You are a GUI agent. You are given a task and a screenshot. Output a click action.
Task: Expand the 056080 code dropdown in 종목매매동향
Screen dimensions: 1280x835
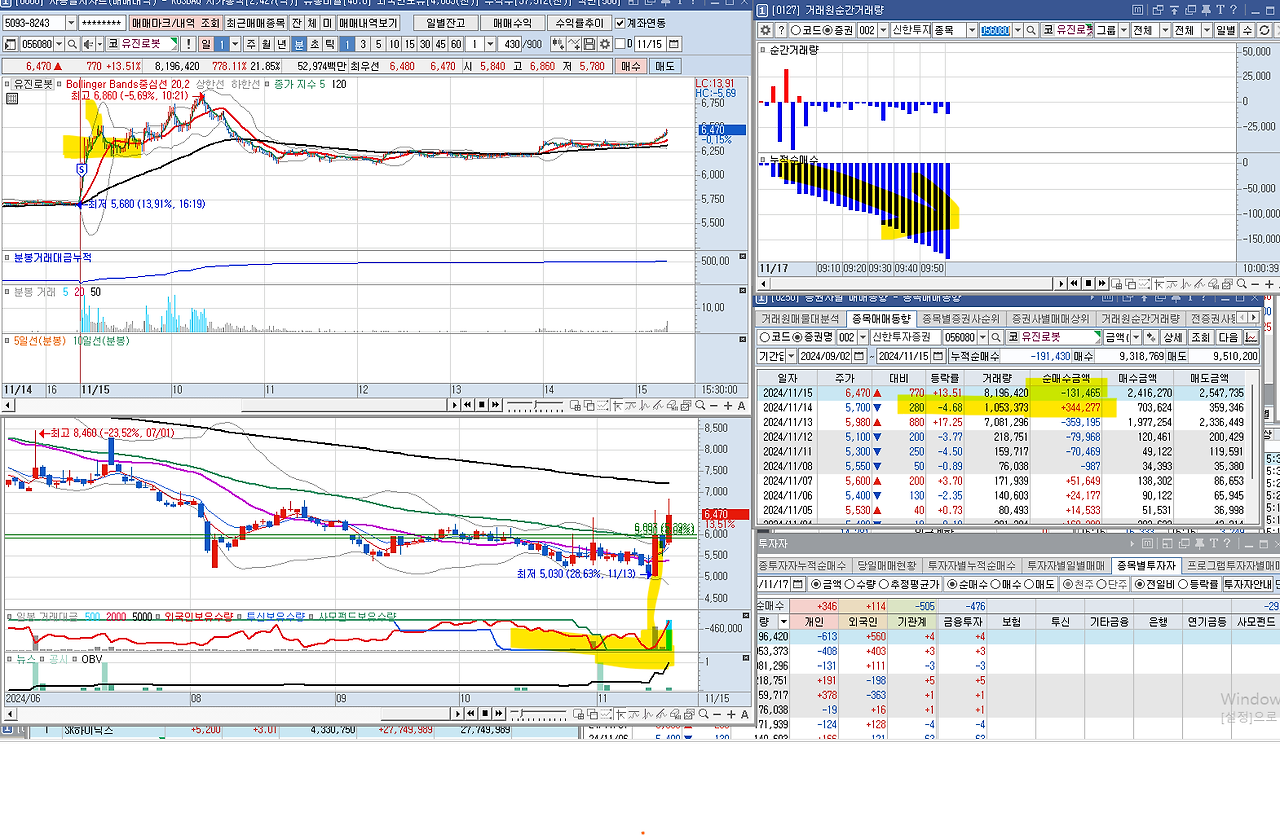coord(983,337)
